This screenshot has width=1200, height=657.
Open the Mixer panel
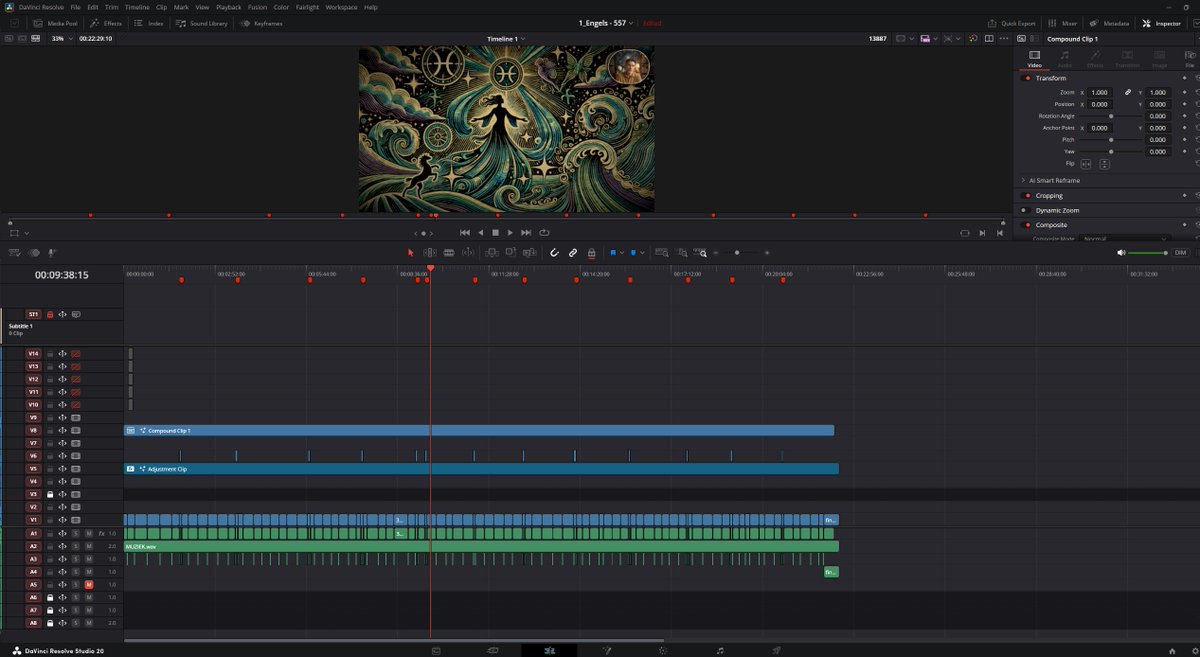[x=1063, y=22]
